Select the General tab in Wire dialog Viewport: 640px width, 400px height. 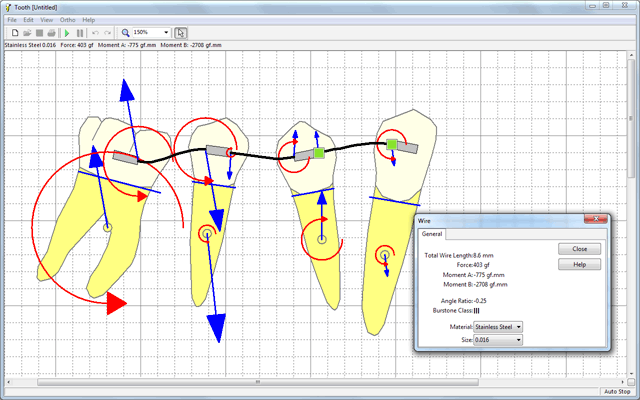coord(432,234)
